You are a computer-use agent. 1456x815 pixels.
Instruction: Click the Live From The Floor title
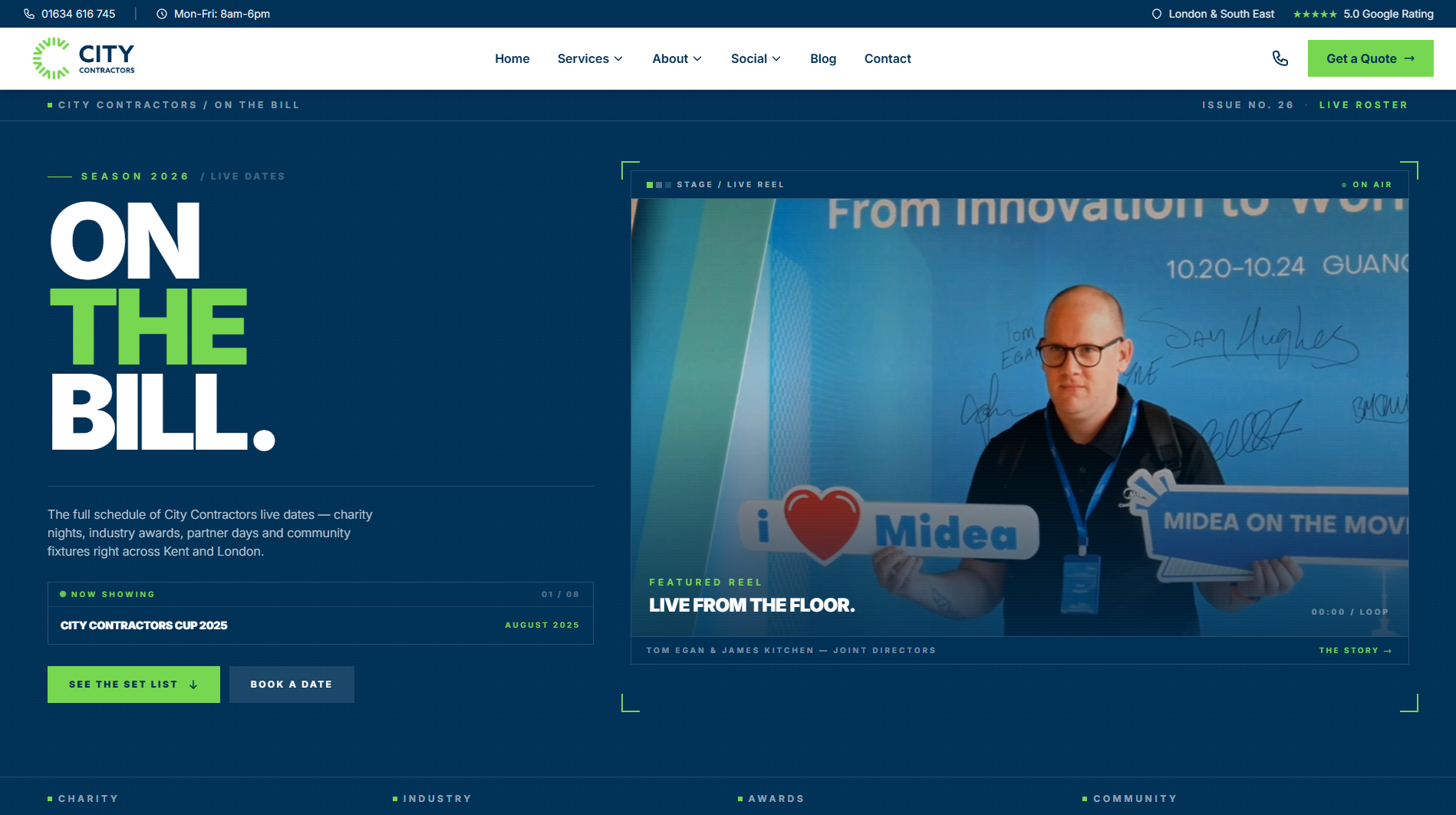point(752,605)
